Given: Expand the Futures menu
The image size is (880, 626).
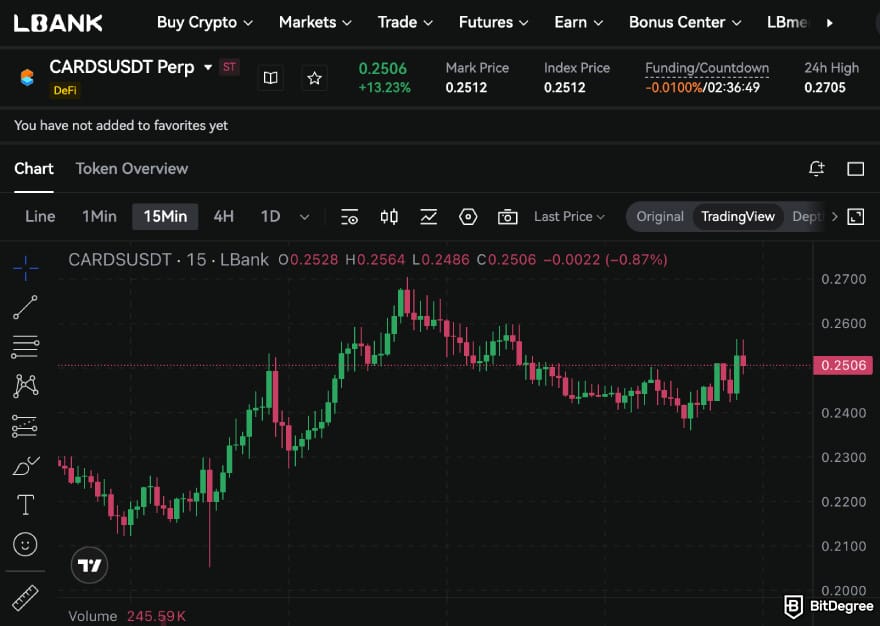Looking at the screenshot, I should pyautogui.click(x=493, y=22).
